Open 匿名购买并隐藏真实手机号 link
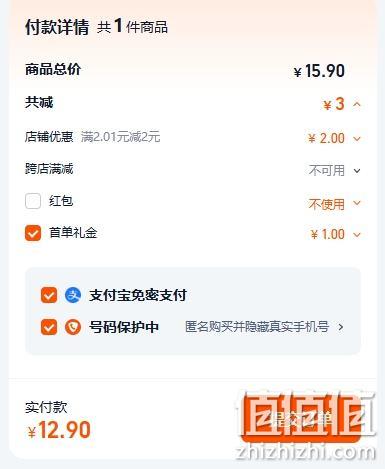 [x=257, y=327]
